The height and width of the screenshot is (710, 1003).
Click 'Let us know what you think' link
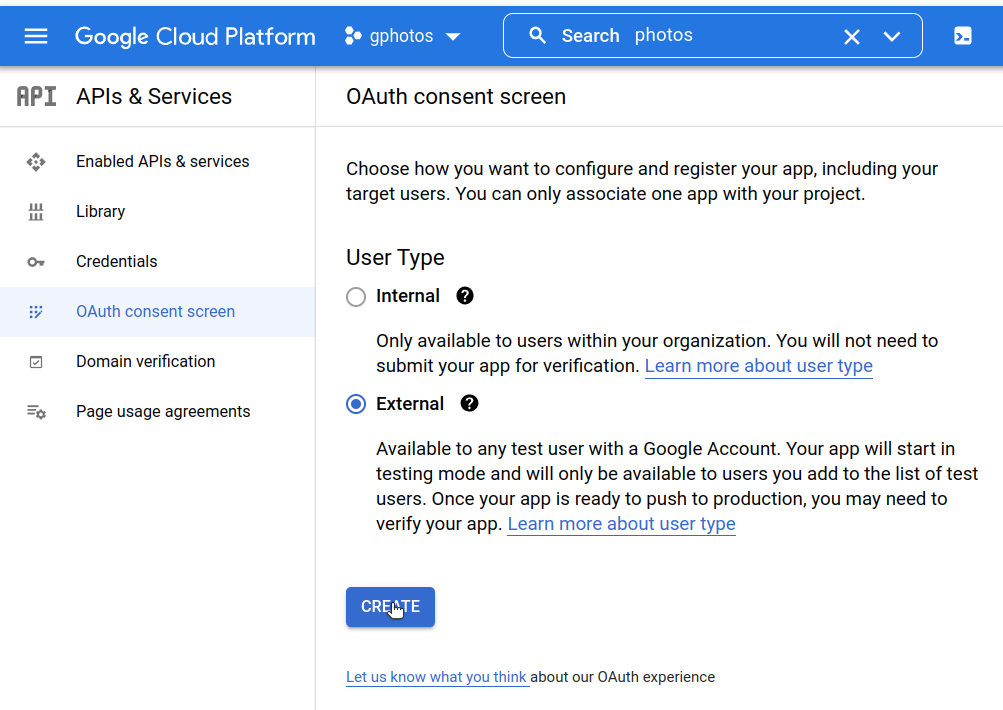tap(436, 677)
